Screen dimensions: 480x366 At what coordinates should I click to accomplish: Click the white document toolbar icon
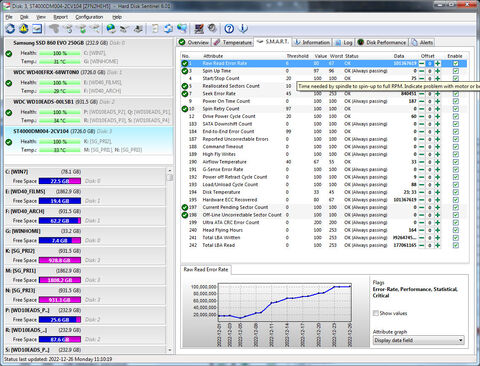(x=155, y=29)
